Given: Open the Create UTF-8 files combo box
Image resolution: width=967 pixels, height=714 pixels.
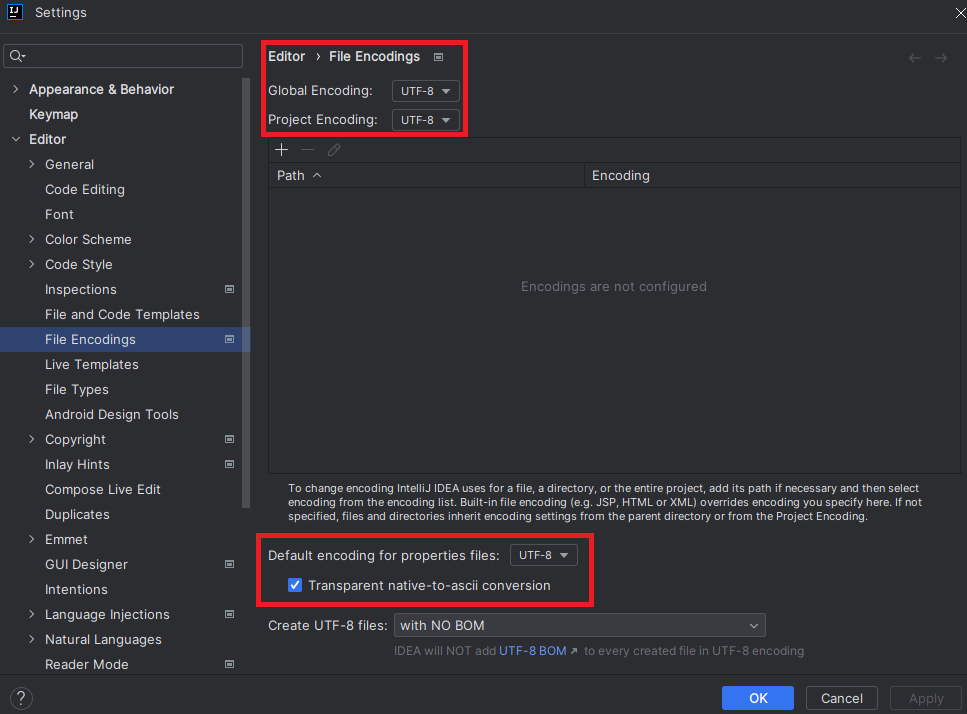Looking at the screenshot, I should click(x=580, y=625).
